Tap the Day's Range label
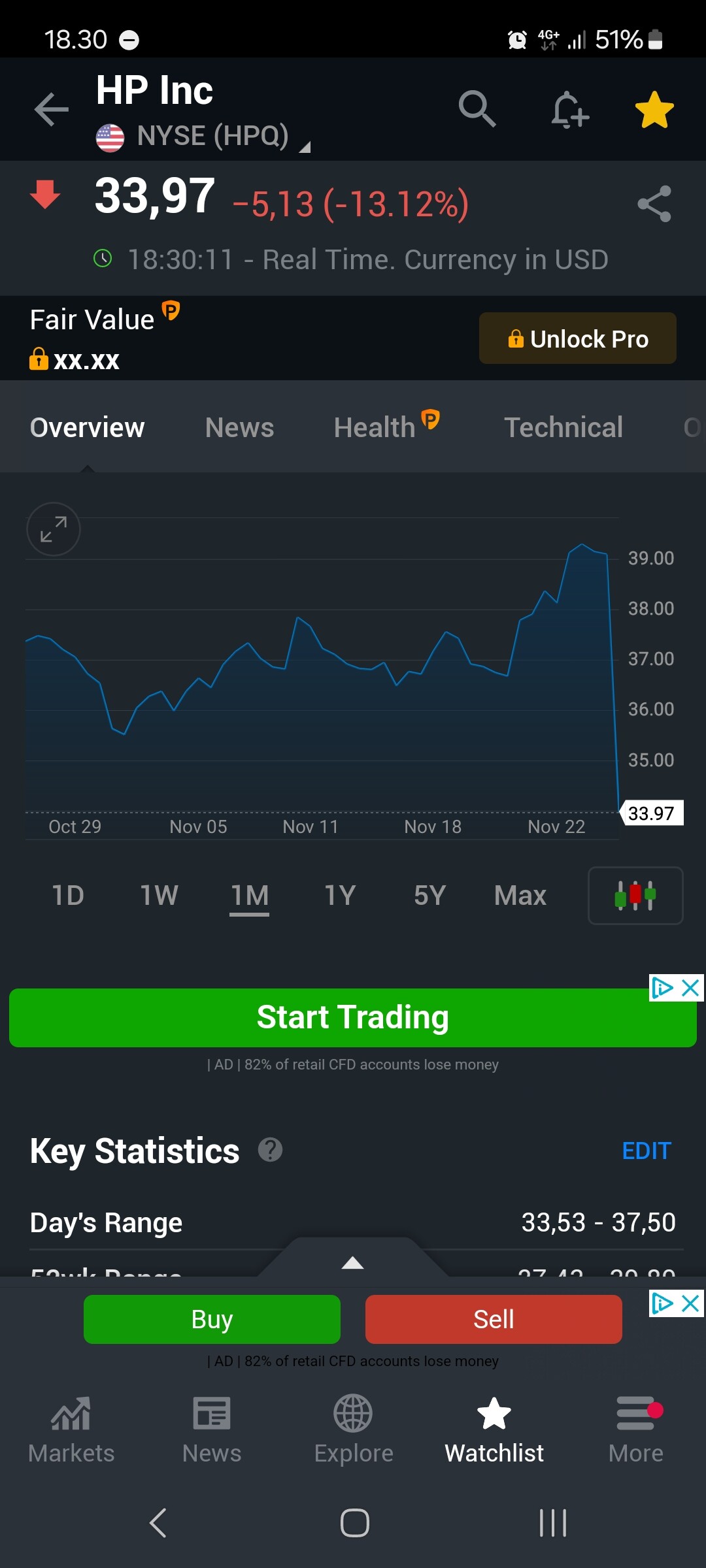The image size is (706, 1568). [x=106, y=1222]
